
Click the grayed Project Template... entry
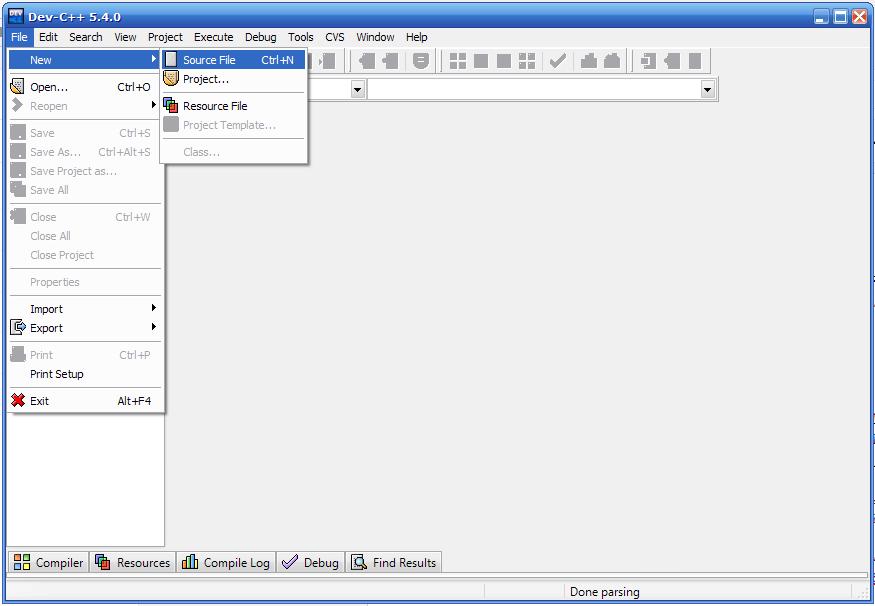pyautogui.click(x=233, y=125)
